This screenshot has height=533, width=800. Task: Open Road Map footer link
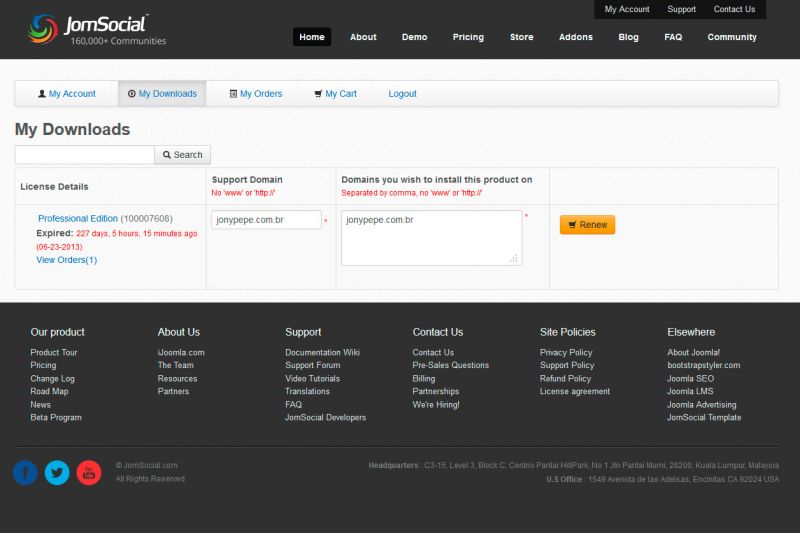(x=49, y=391)
